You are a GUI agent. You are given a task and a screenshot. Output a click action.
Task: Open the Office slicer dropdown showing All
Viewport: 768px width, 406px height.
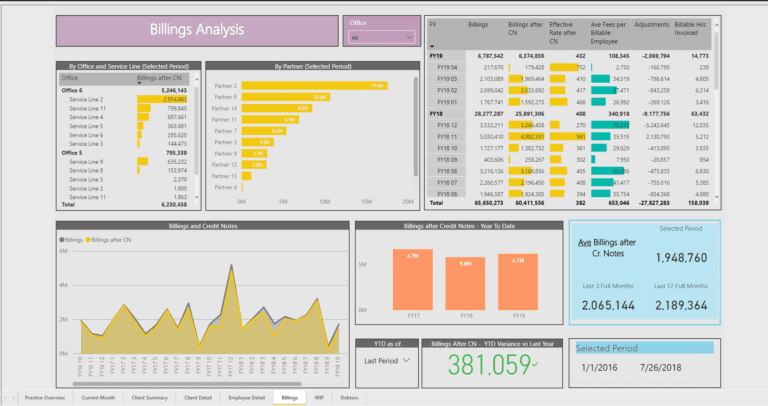pyautogui.click(x=382, y=38)
